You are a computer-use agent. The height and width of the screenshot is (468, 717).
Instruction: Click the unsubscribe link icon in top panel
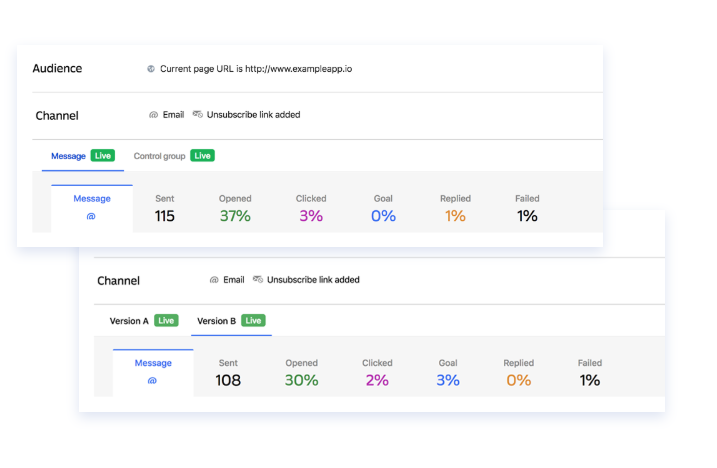(198, 114)
